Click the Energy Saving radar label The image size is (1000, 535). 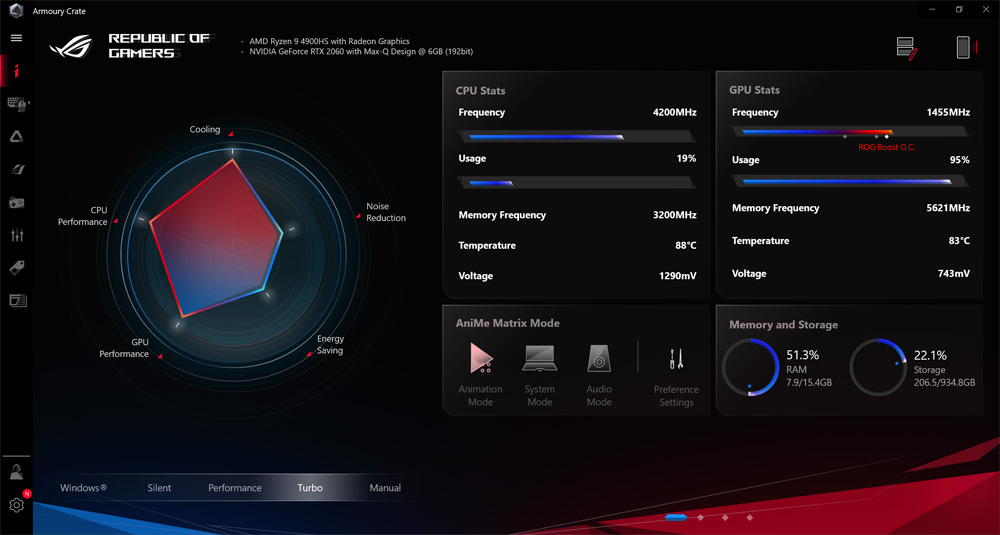pyautogui.click(x=330, y=344)
